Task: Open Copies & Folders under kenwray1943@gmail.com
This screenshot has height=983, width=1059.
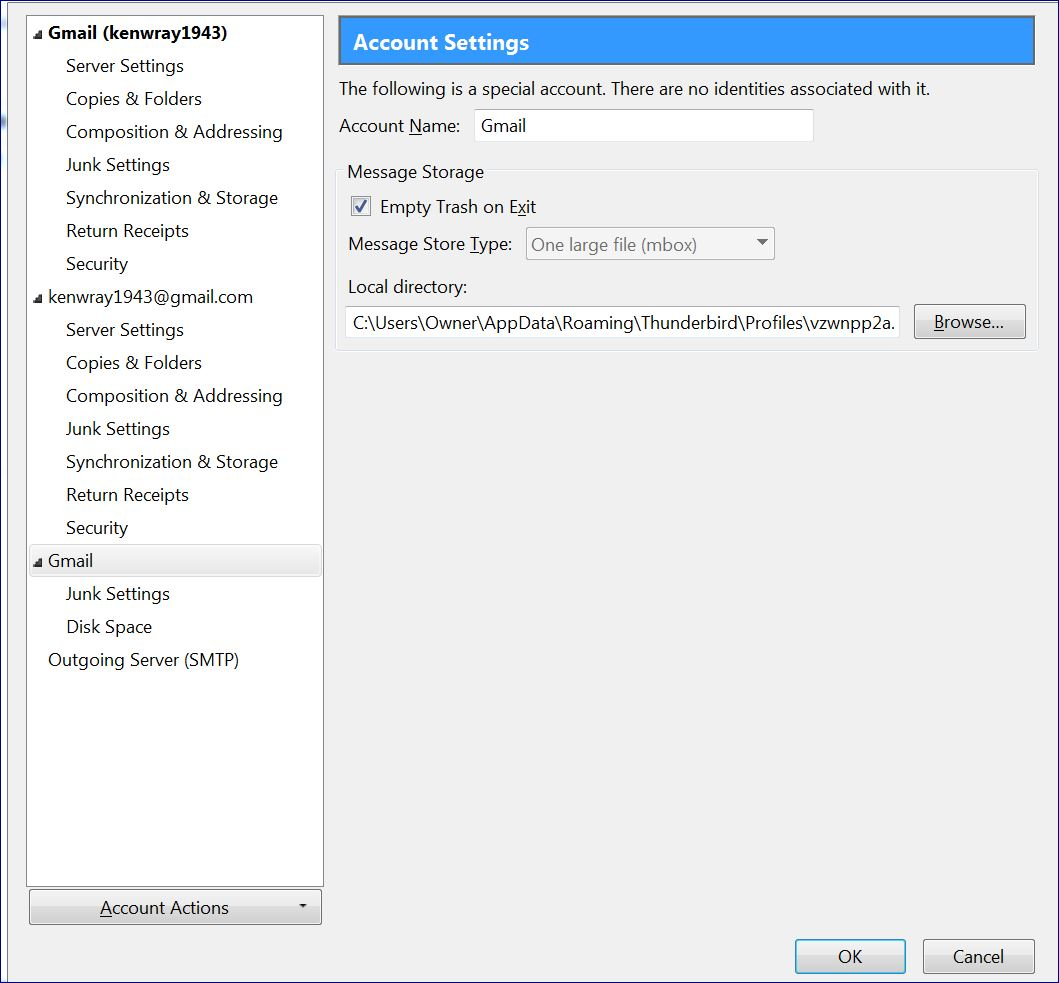Action: 134,363
